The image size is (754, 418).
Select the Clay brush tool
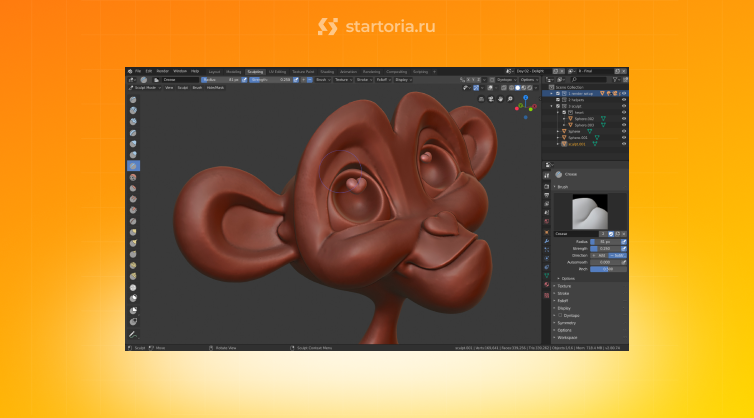click(x=133, y=111)
